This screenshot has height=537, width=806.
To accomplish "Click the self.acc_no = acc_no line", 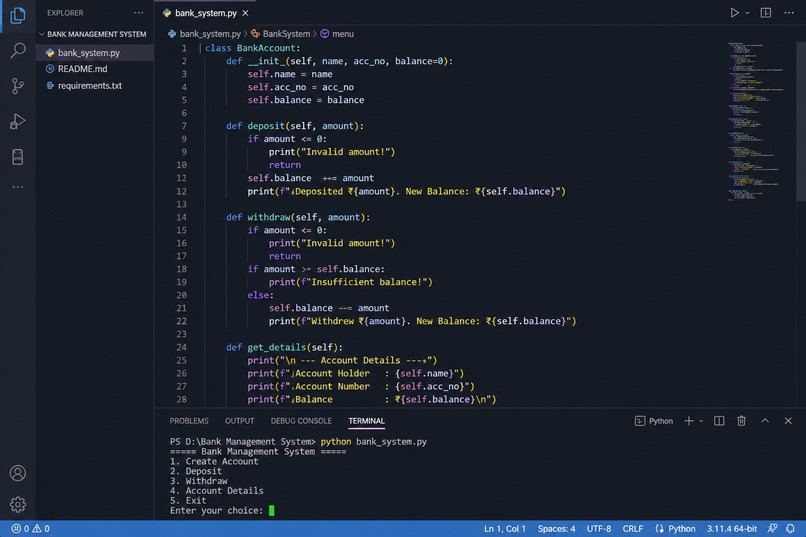I will pyautogui.click(x=301, y=87).
